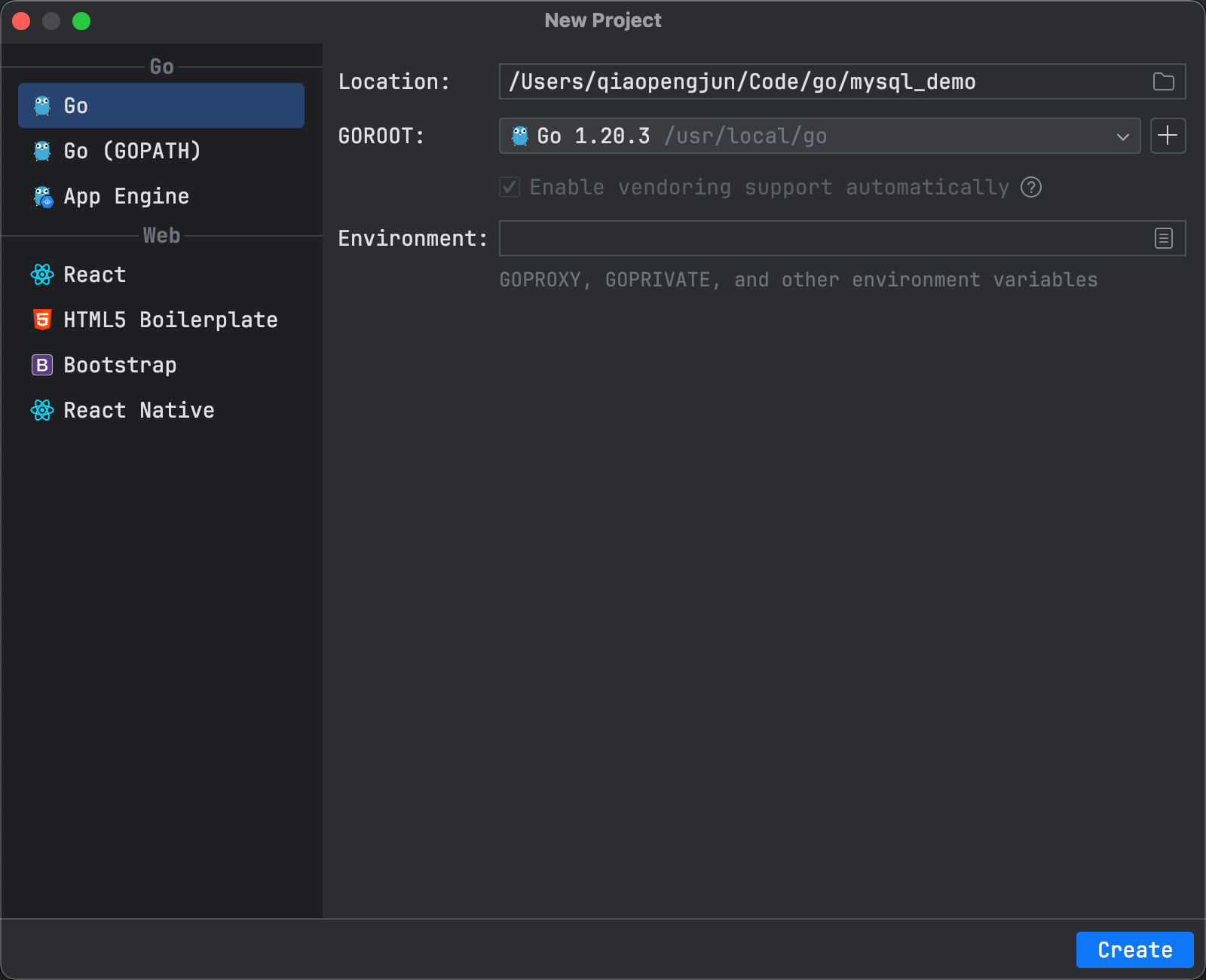The image size is (1206, 980).
Task: Pick the HTML5 Boilerplate template
Action: [161, 320]
